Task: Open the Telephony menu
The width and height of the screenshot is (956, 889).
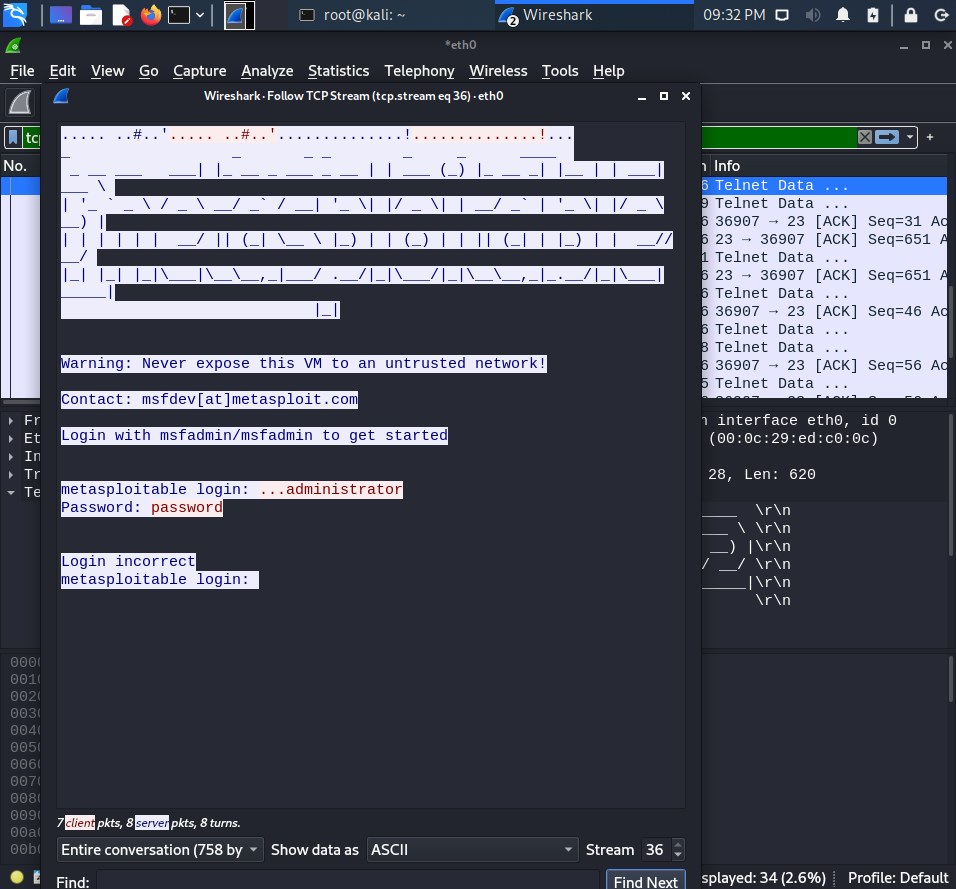Action: coord(419,71)
